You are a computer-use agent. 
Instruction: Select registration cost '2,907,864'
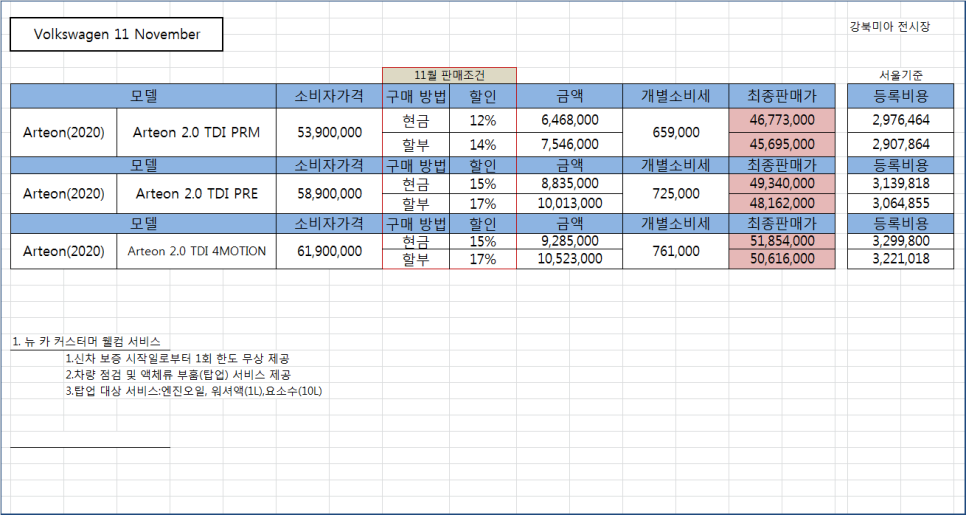point(901,145)
